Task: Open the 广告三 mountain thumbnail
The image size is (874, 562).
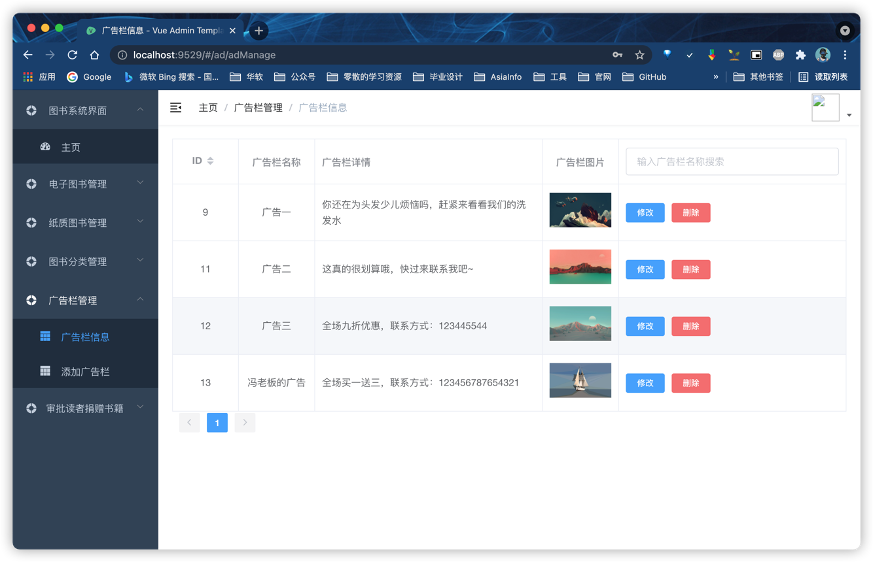Action: (x=580, y=323)
